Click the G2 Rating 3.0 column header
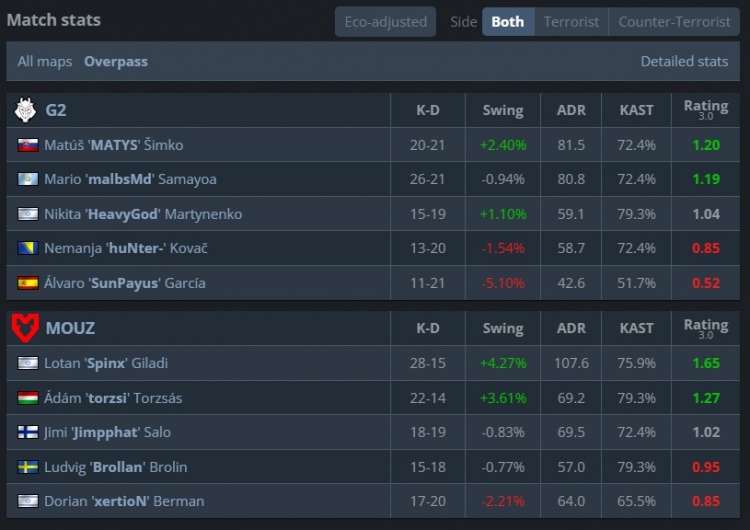The width and height of the screenshot is (750, 530). (705, 110)
